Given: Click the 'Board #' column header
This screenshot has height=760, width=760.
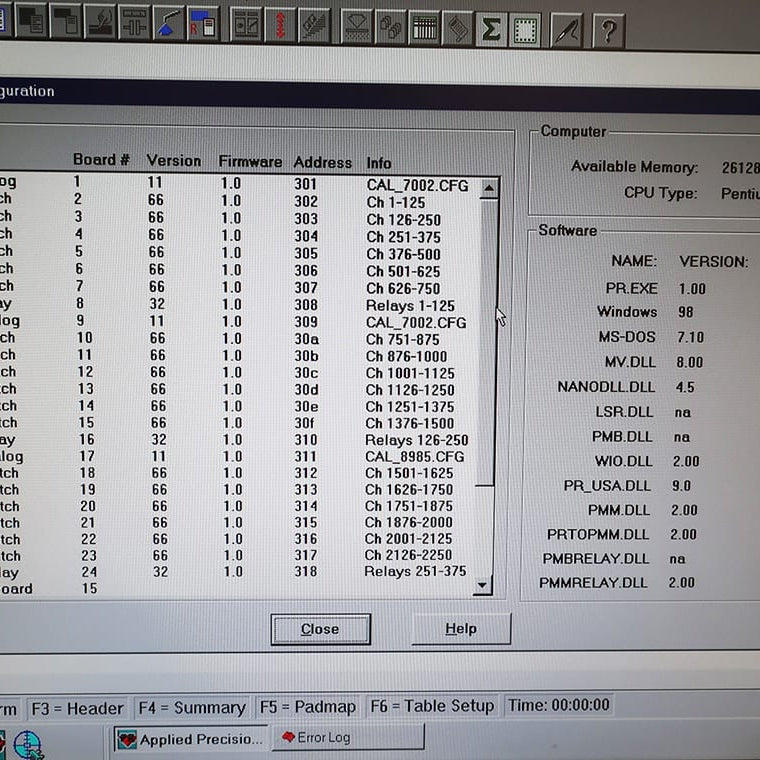Looking at the screenshot, I should [101, 159].
